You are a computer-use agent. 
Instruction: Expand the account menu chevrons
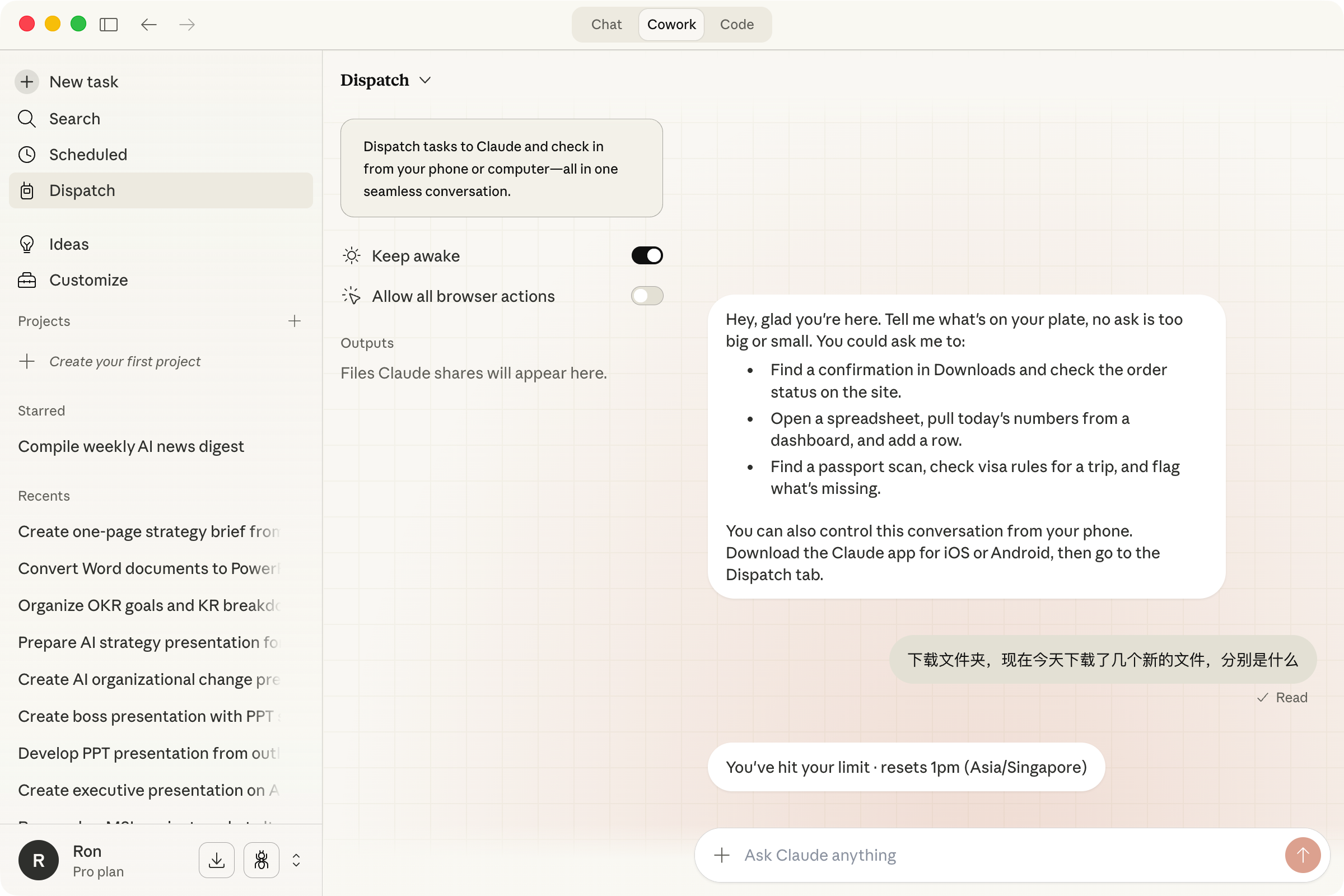coord(296,860)
